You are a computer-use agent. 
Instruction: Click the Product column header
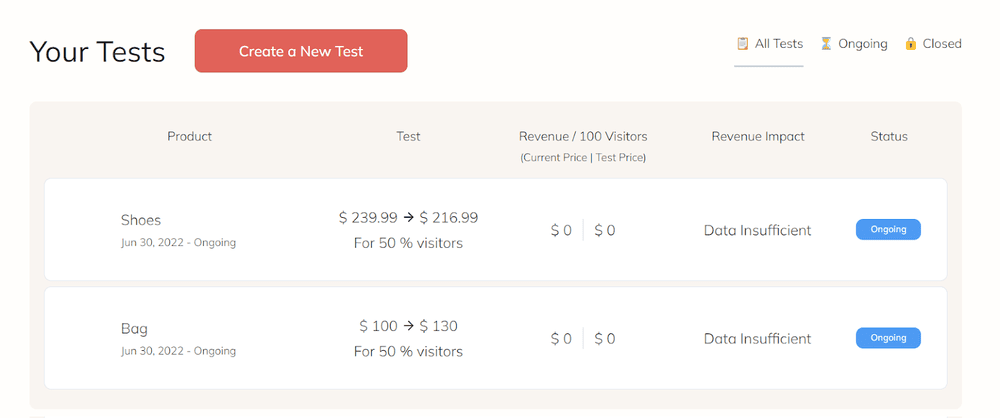[x=189, y=137]
